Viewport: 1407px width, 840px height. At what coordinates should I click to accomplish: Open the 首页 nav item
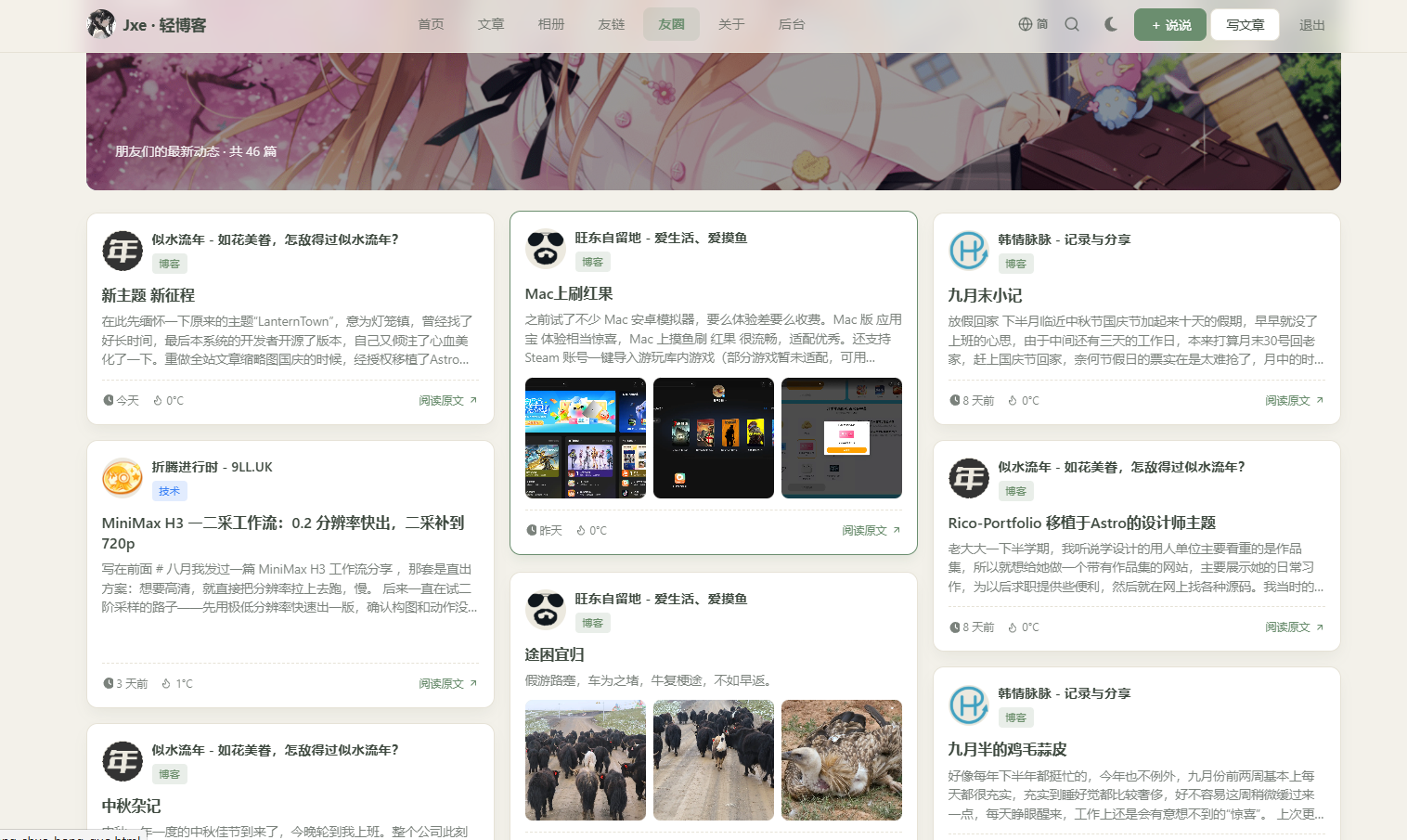pos(431,24)
